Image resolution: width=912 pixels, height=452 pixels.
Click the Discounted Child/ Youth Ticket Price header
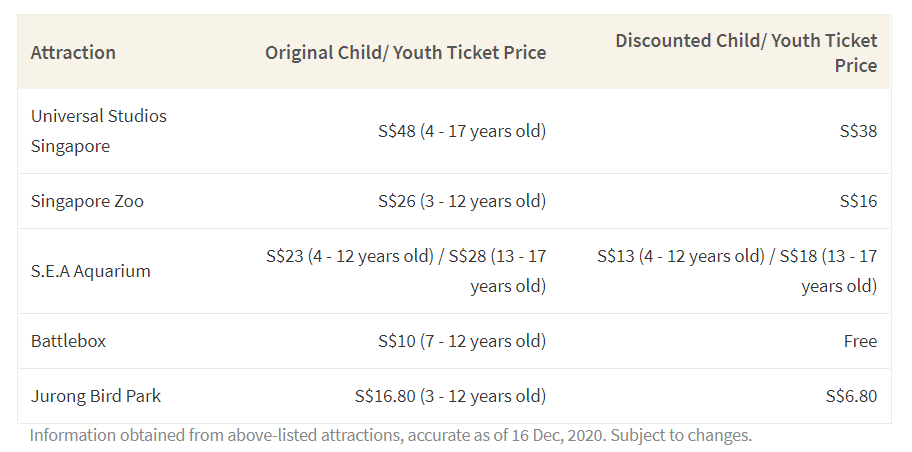tap(746, 52)
